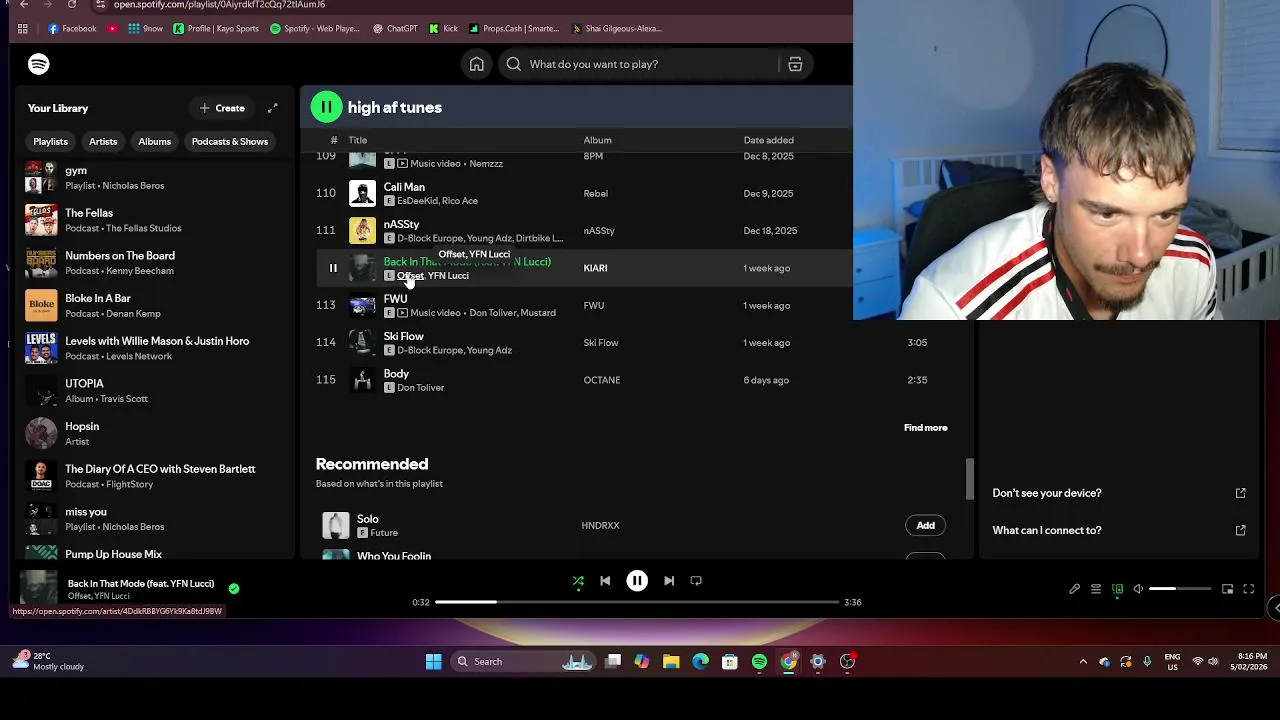Open Don't see your device link

click(x=1118, y=493)
